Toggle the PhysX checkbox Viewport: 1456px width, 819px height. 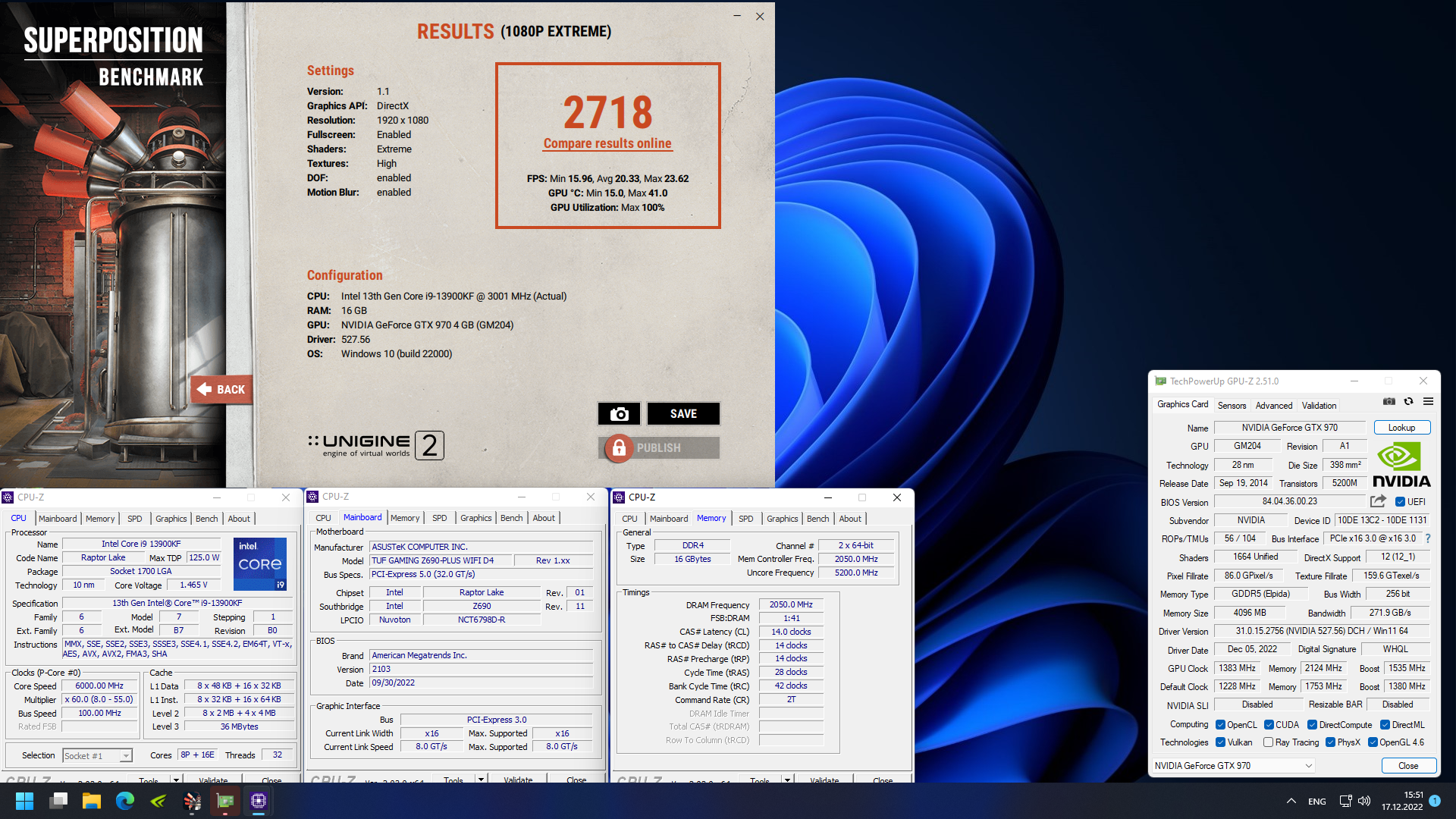[1330, 742]
